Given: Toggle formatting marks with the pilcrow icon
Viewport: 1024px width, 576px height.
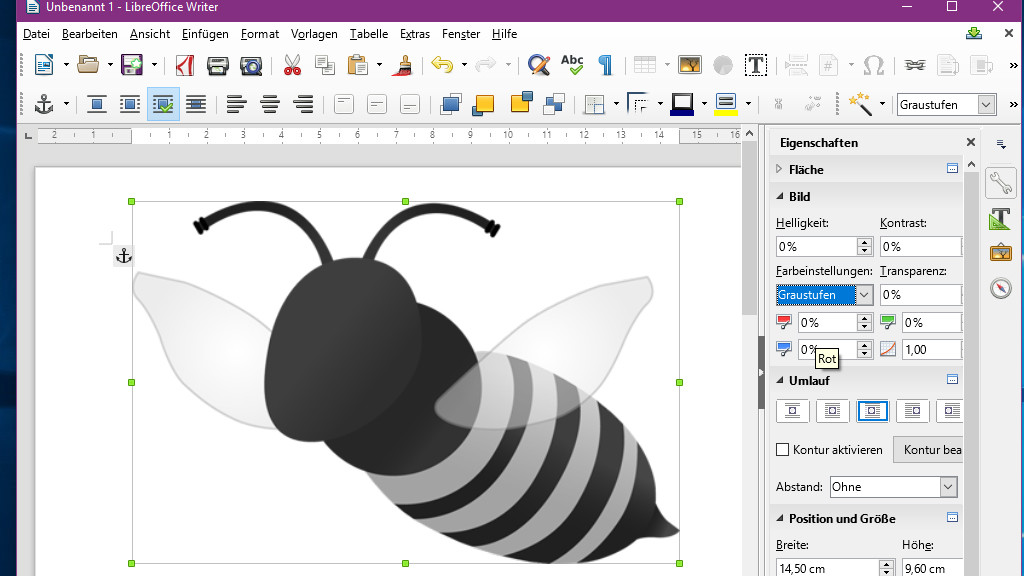Looking at the screenshot, I should tap(604, 64).
